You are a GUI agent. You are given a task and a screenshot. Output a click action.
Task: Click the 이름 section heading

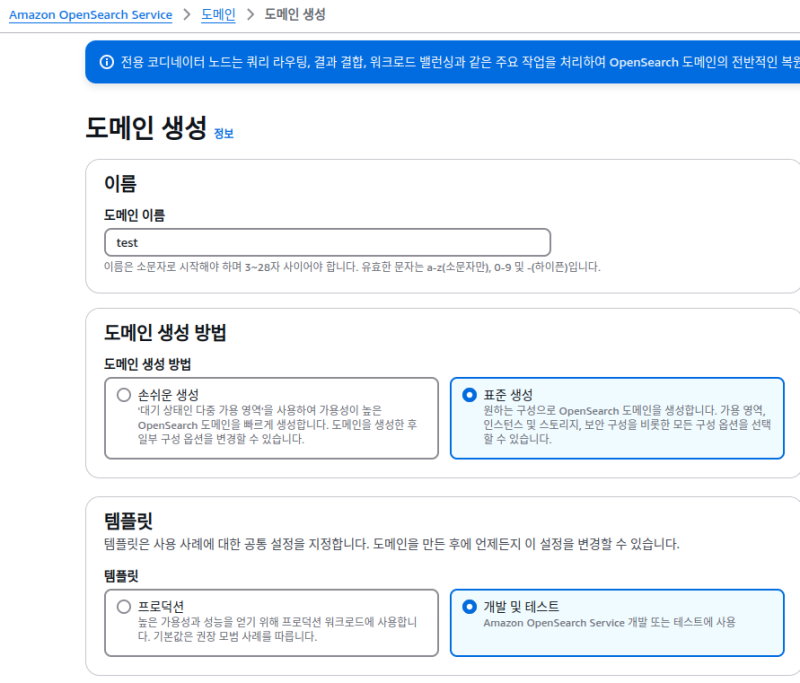(x=120, y=183)
